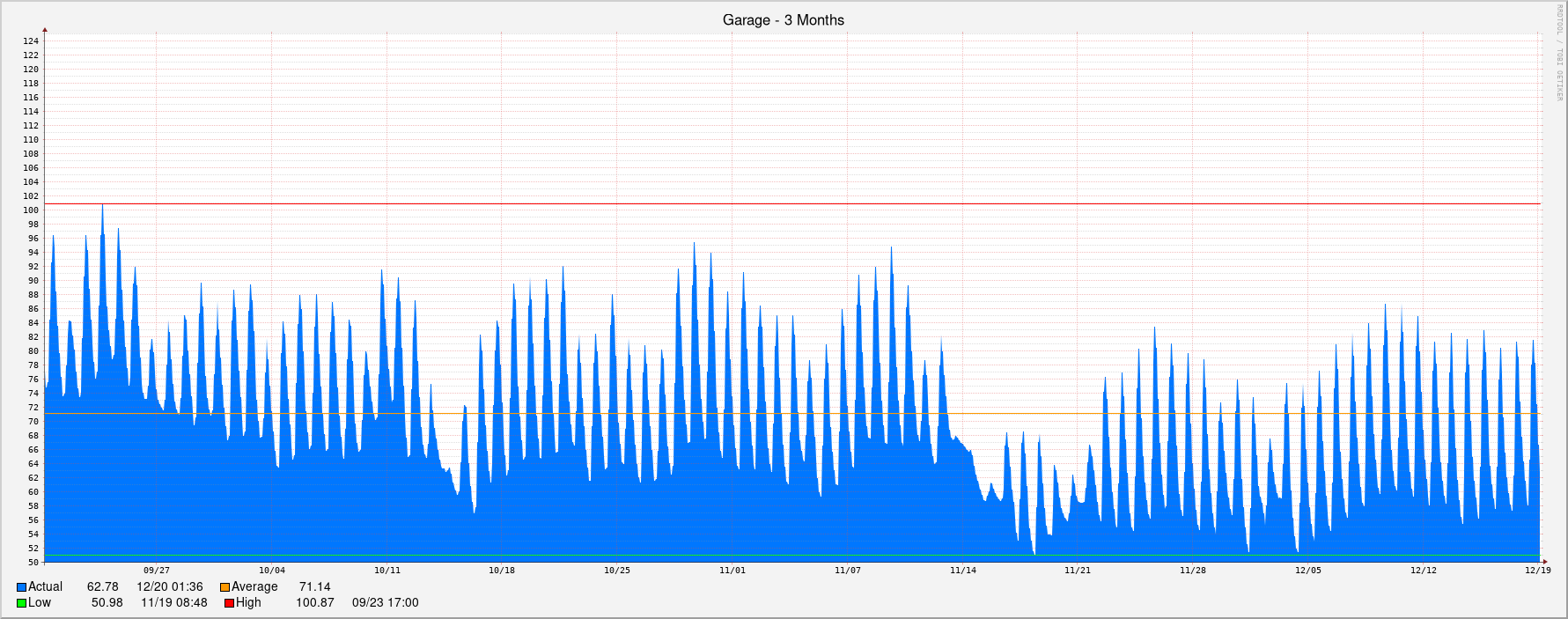Screen dimensions: 1568x619
Task: Click the Low value 50.98
Action: tap(107, 603)
